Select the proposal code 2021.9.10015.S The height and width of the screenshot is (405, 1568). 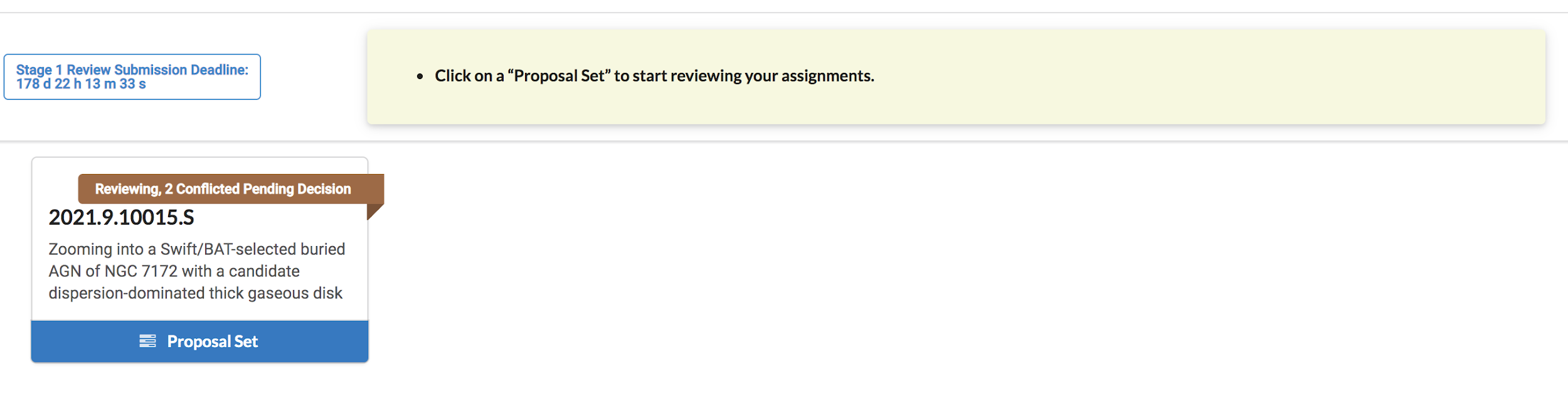pyautogui.click(x=122, y=217)
